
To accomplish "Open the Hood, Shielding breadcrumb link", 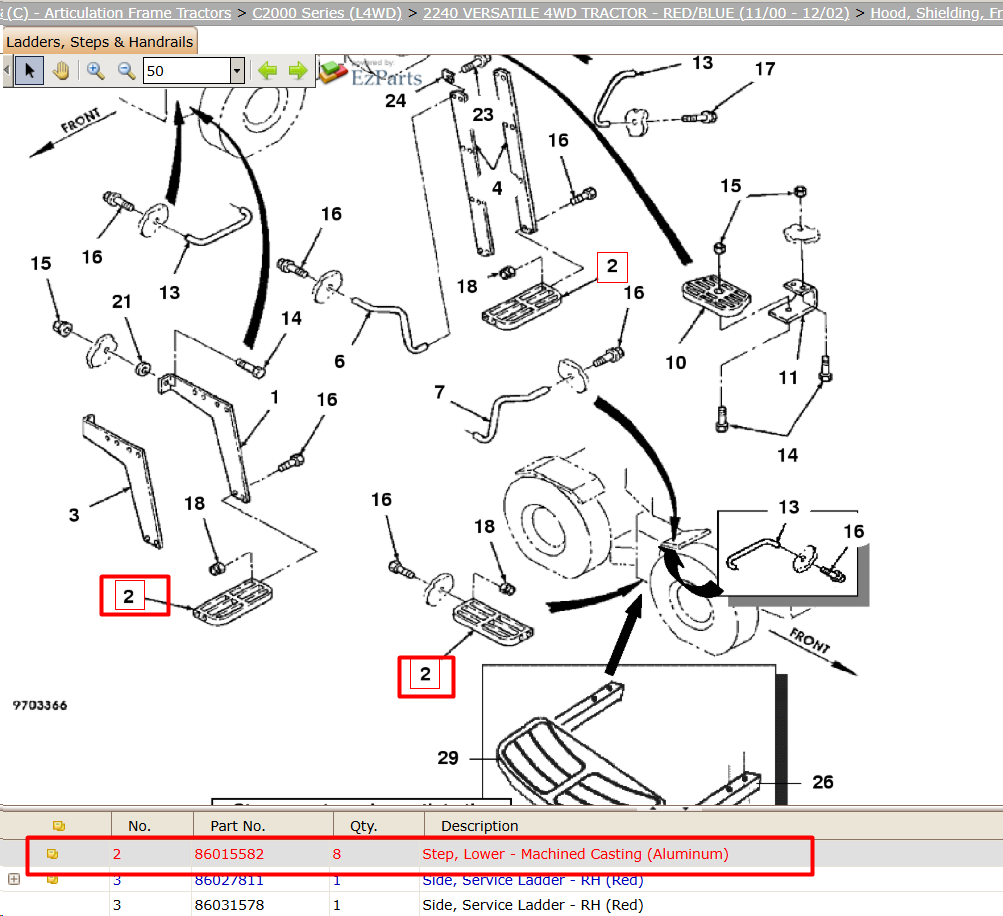I will [x=936, y=13].
